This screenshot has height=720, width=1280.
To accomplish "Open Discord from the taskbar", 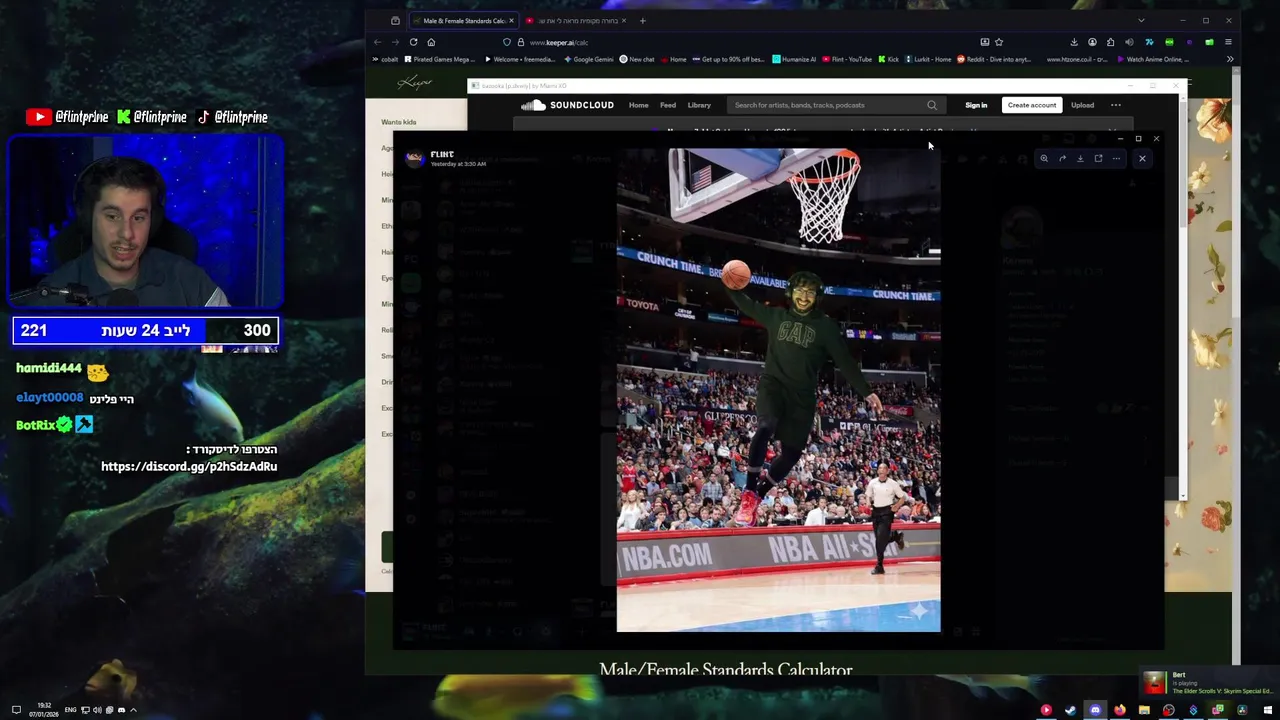I will click(x=1095, y=710).
